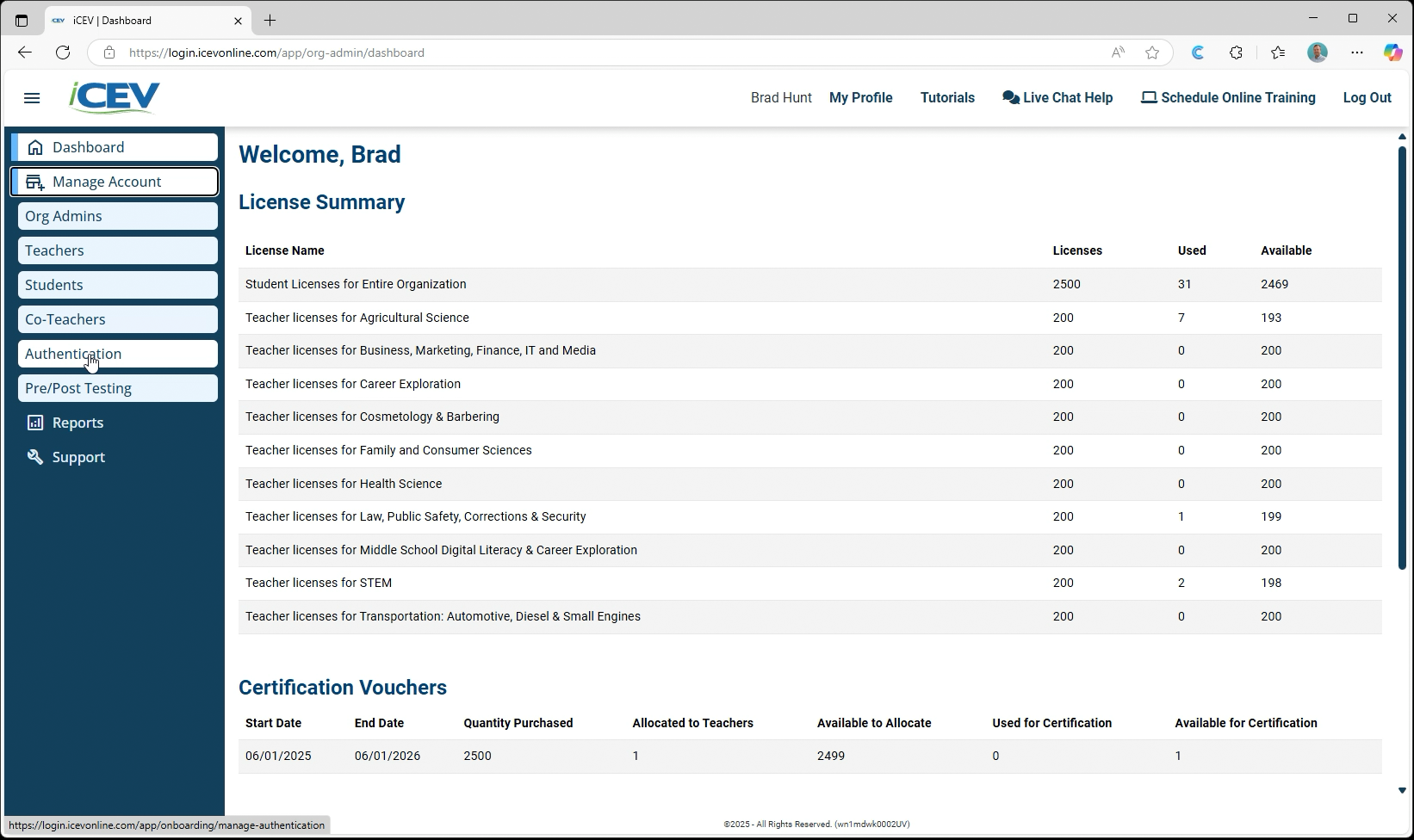1414x840 pixels.
Task: Add this page to favorites
Action: coord(1152,52)
